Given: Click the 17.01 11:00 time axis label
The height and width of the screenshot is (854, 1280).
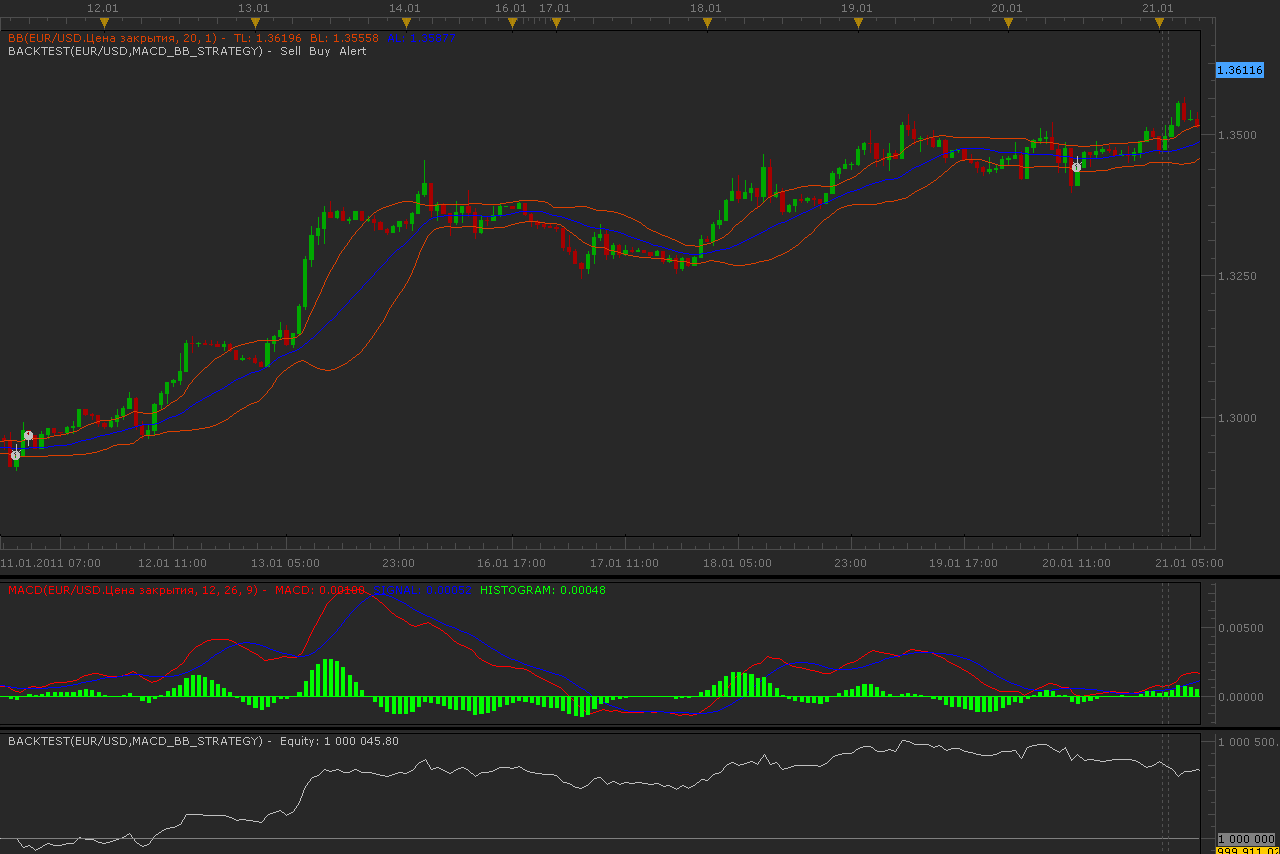Looking at the screenshot, I should (x=624, y=563).
